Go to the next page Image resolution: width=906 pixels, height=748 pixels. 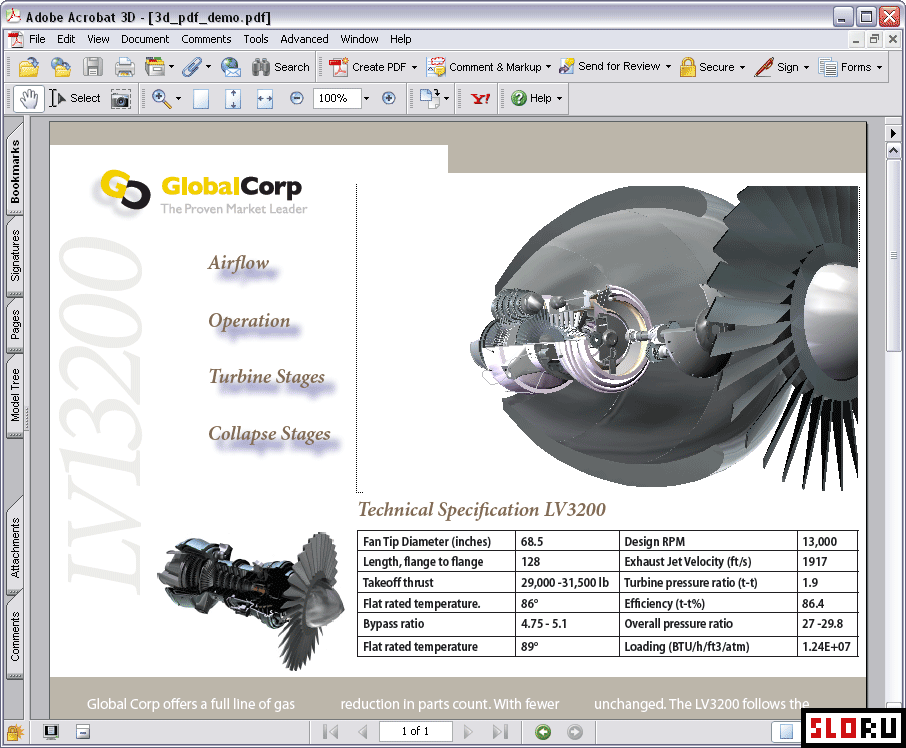pyautogui.click(x=468, y=732)
